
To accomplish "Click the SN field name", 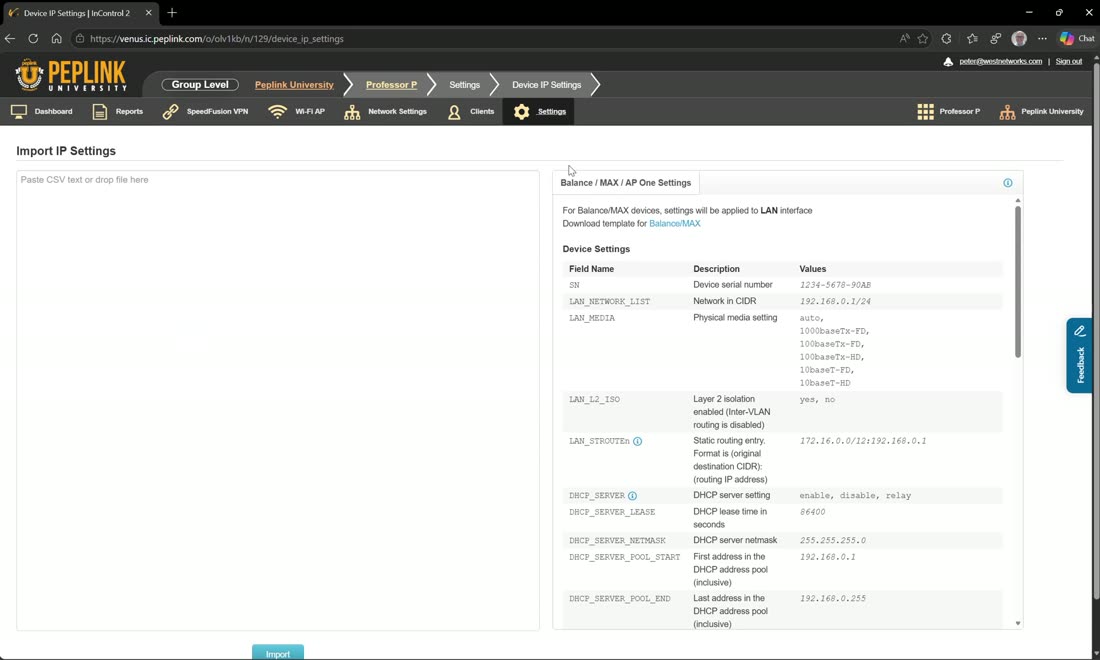I will click(574, 285).
